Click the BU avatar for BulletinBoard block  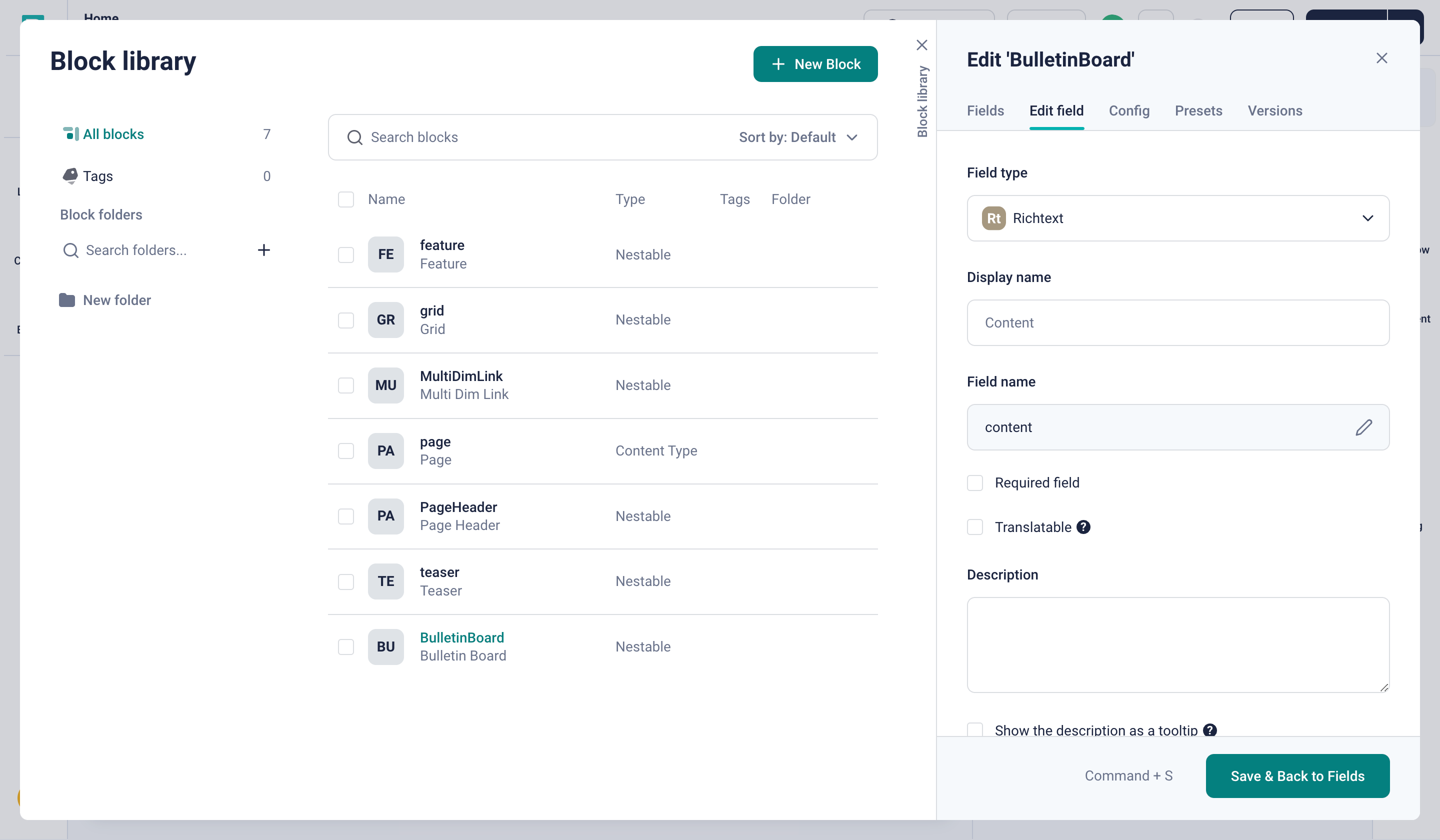click(x=385, y=647)
